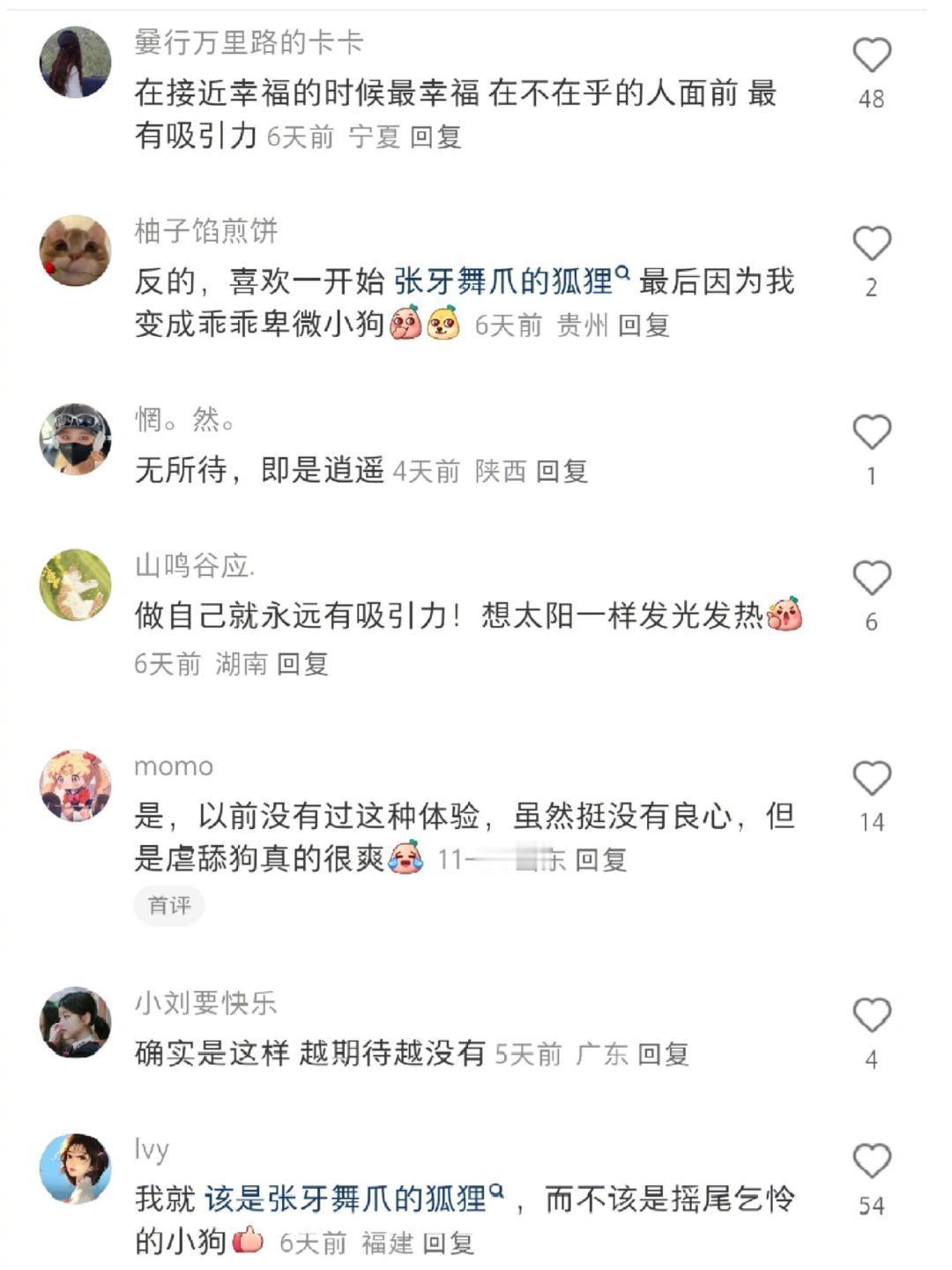Viewport: 952px width, 1270px height.
Task: Like 小刘要快乐's comment
Action: pyautogui.click(x=872, y=1015)
